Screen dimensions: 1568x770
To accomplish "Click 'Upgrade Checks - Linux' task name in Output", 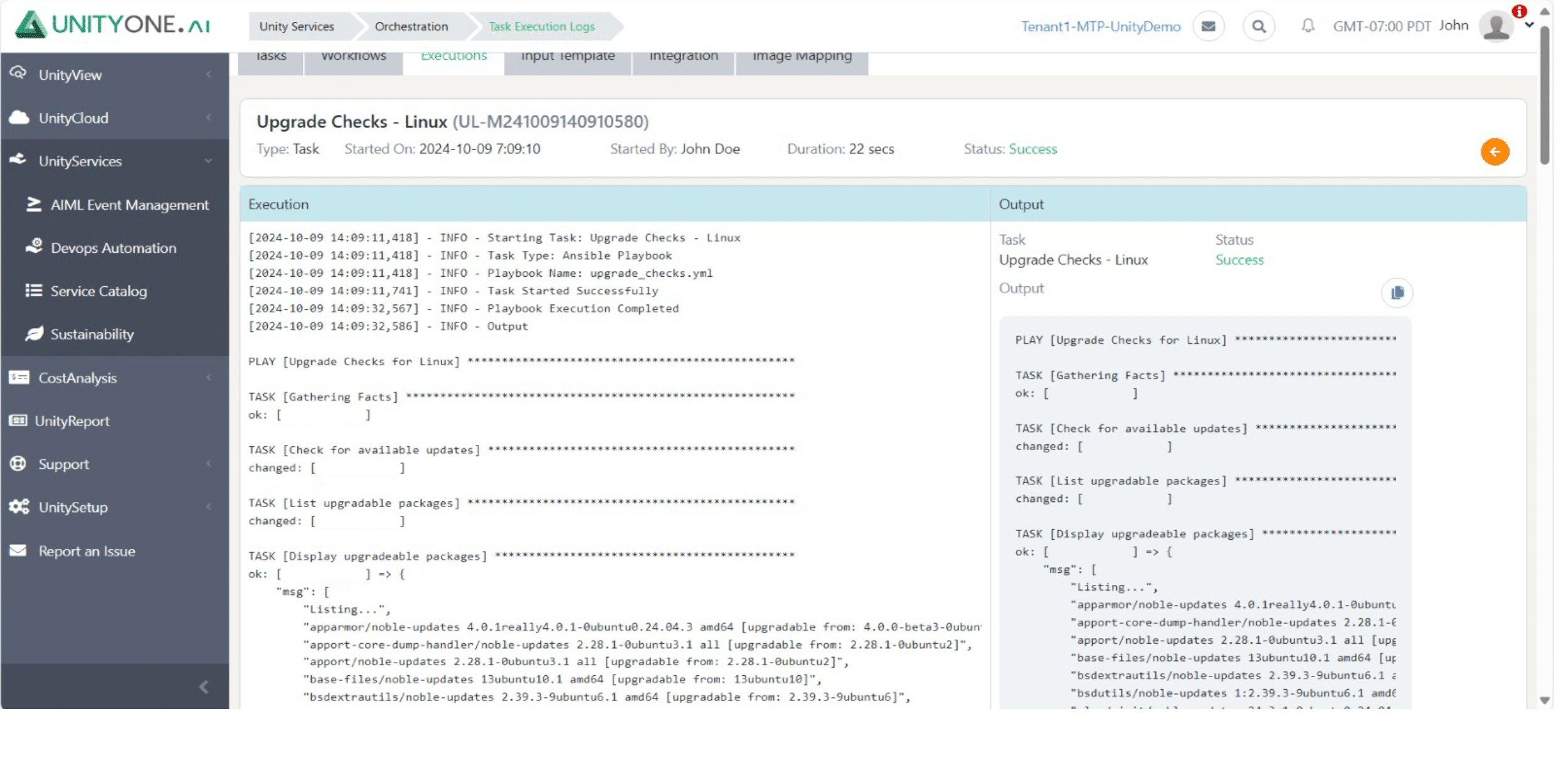I will (1073, 260).
